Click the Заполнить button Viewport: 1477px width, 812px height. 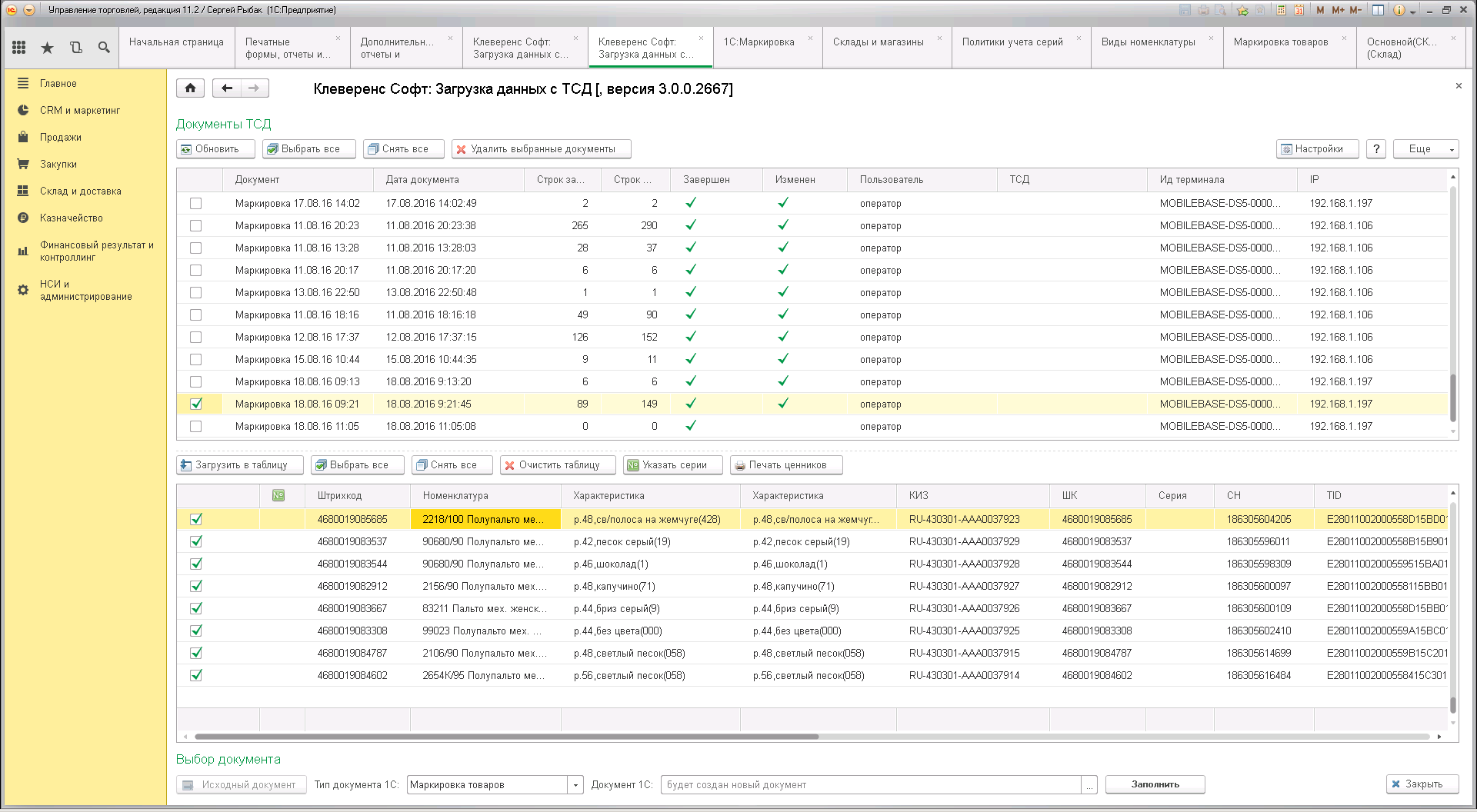[x=1155, y=784]
